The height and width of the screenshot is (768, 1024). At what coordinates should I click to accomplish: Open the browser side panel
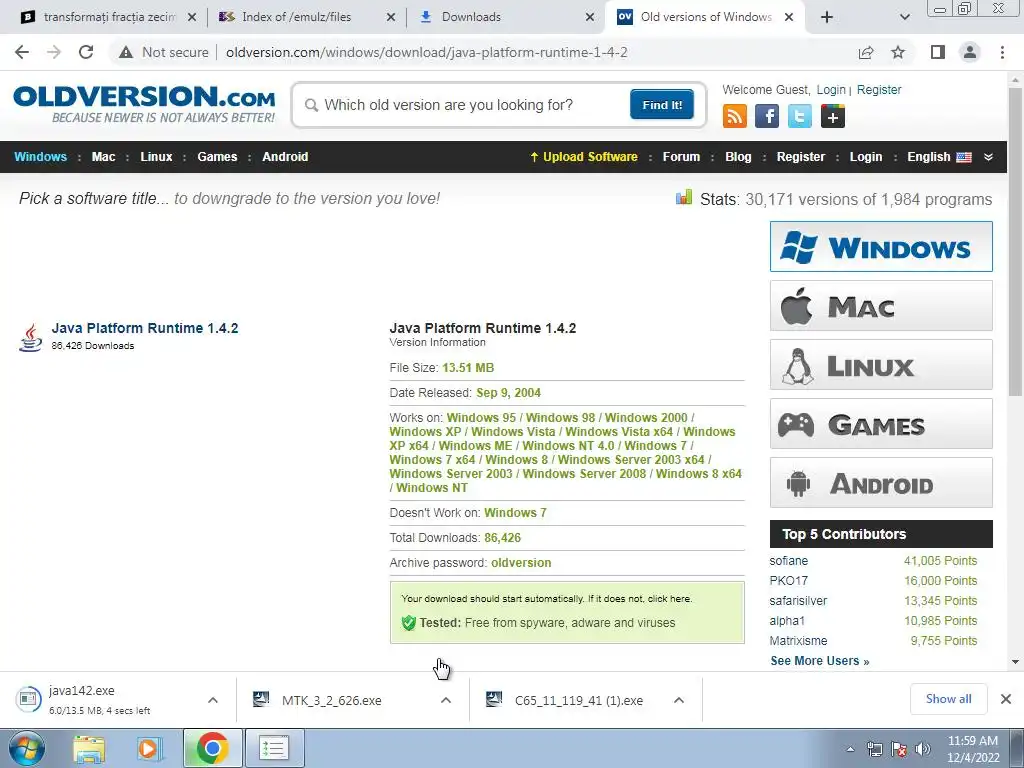tap(938, 52)
